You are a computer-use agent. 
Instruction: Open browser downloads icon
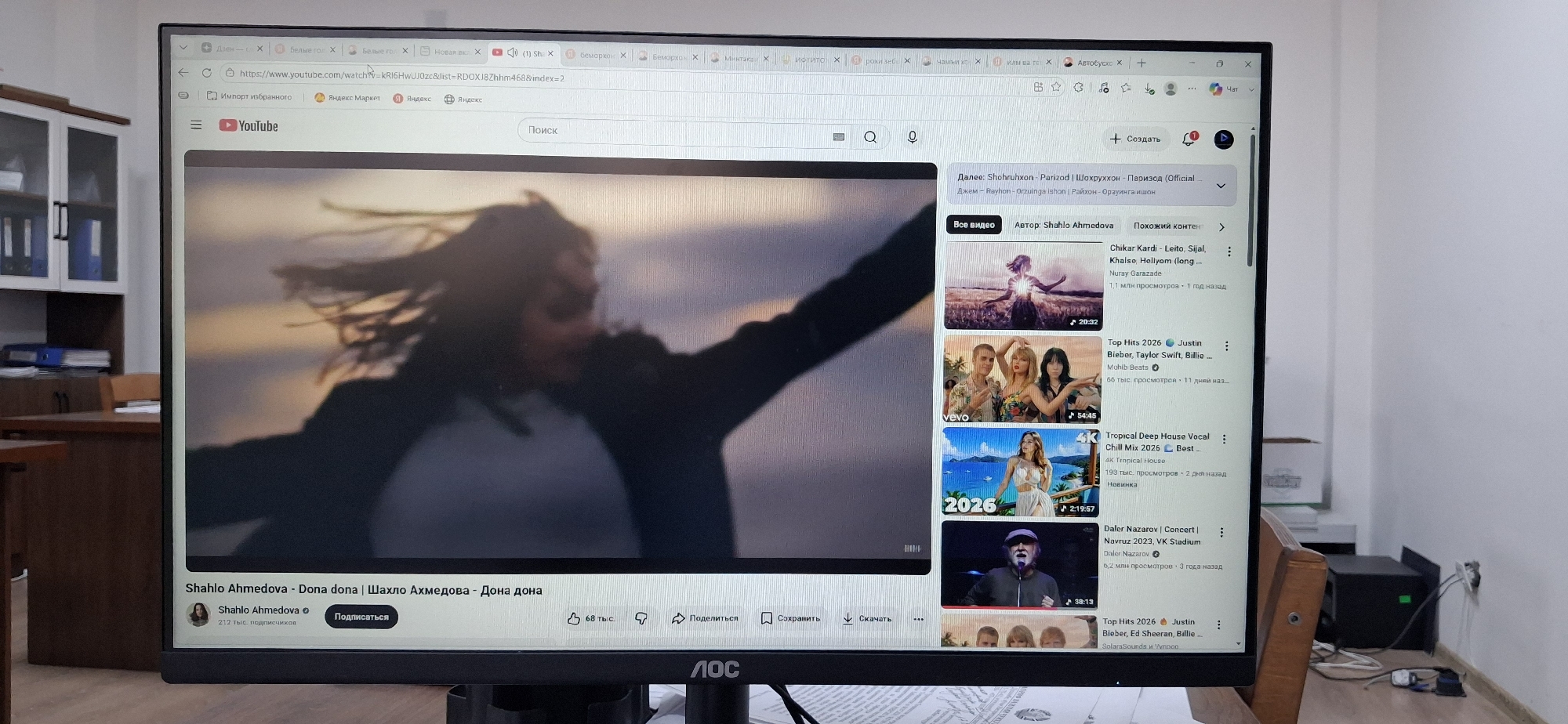point(1149,89)
